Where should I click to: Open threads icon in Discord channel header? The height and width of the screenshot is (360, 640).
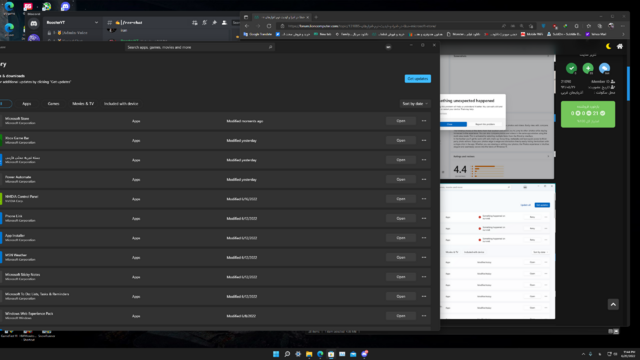tap(195, 23)
